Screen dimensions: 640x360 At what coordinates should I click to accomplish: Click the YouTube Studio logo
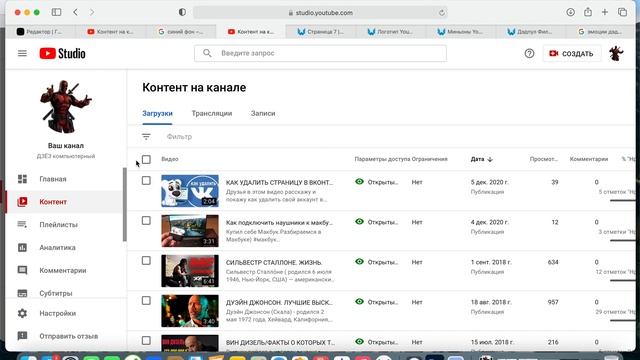coord(62,53)
